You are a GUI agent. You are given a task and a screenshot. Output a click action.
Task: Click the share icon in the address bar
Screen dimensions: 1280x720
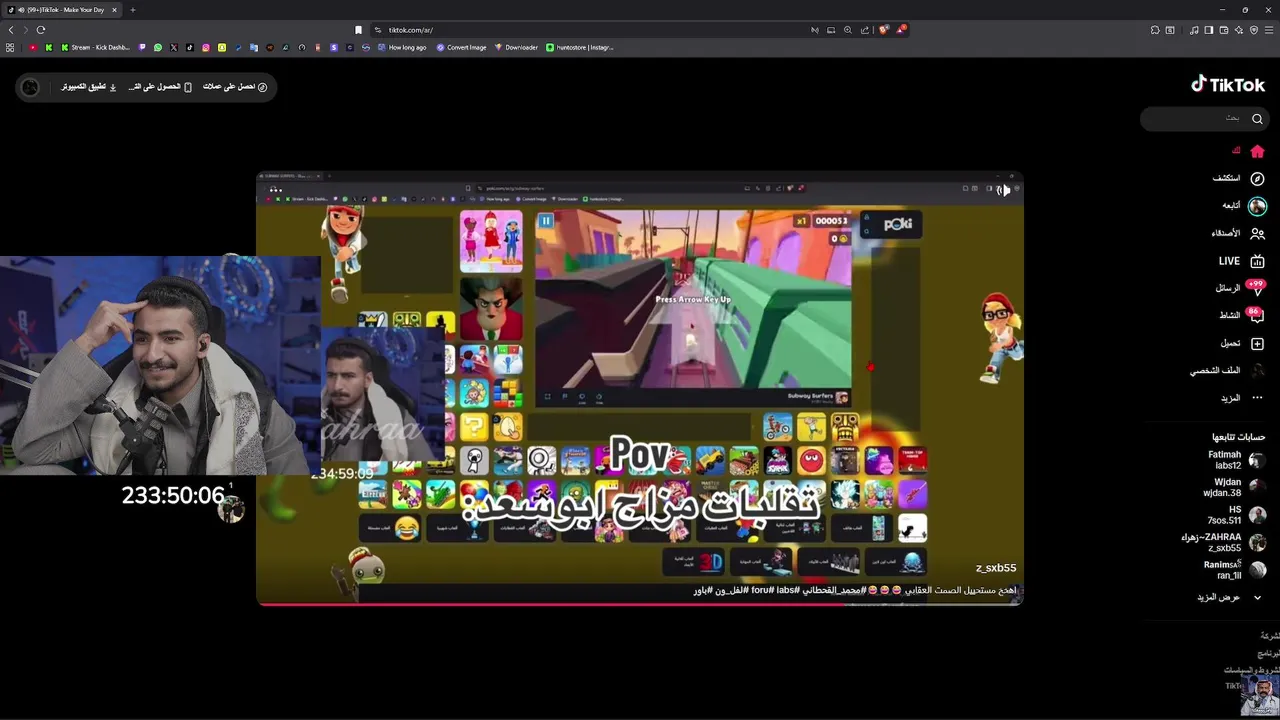(x=865, y=30)
